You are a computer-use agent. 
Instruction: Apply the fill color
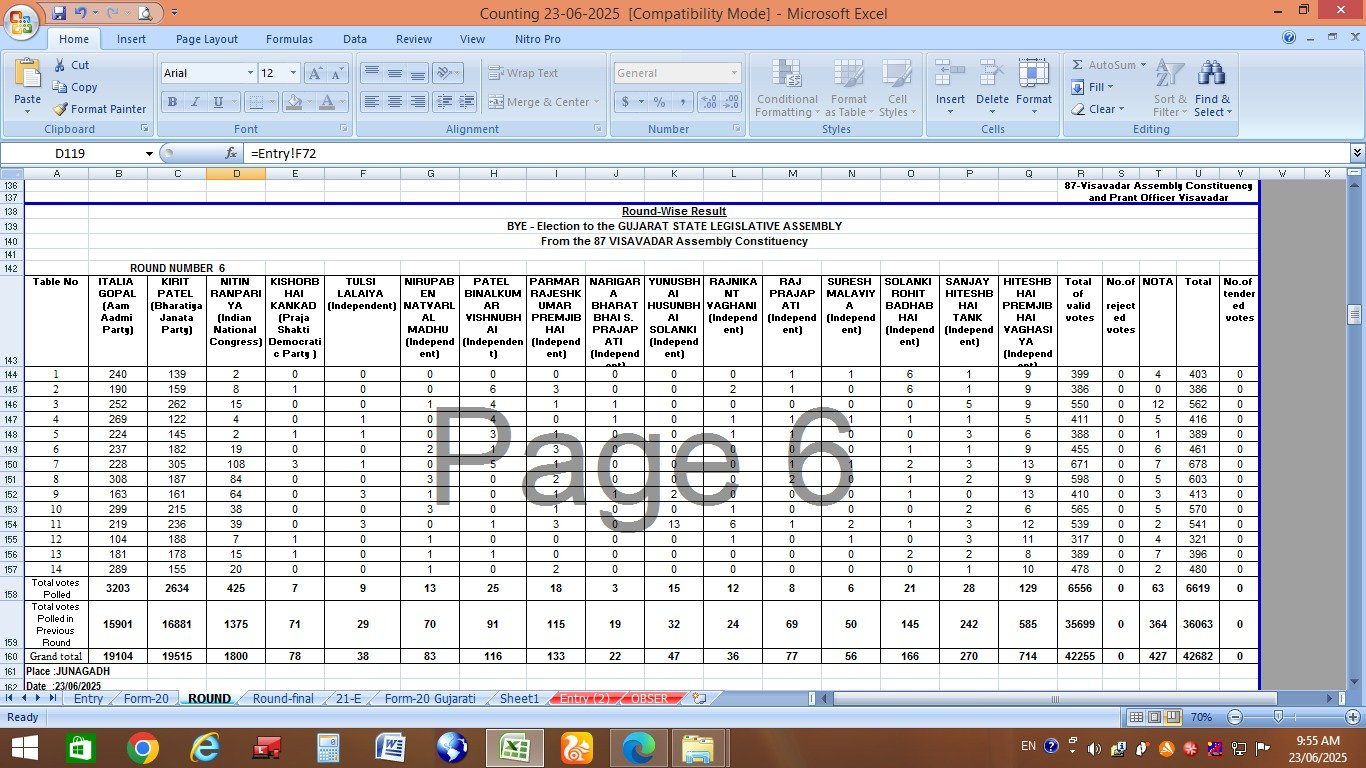click(x=293, y=102)
